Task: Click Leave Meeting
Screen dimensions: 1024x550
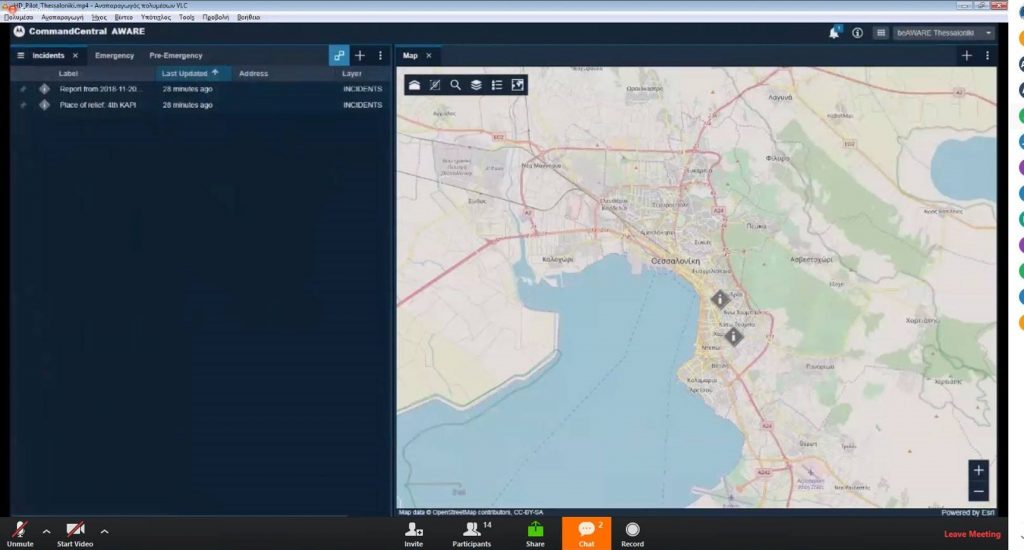Action: coord(972,534)
